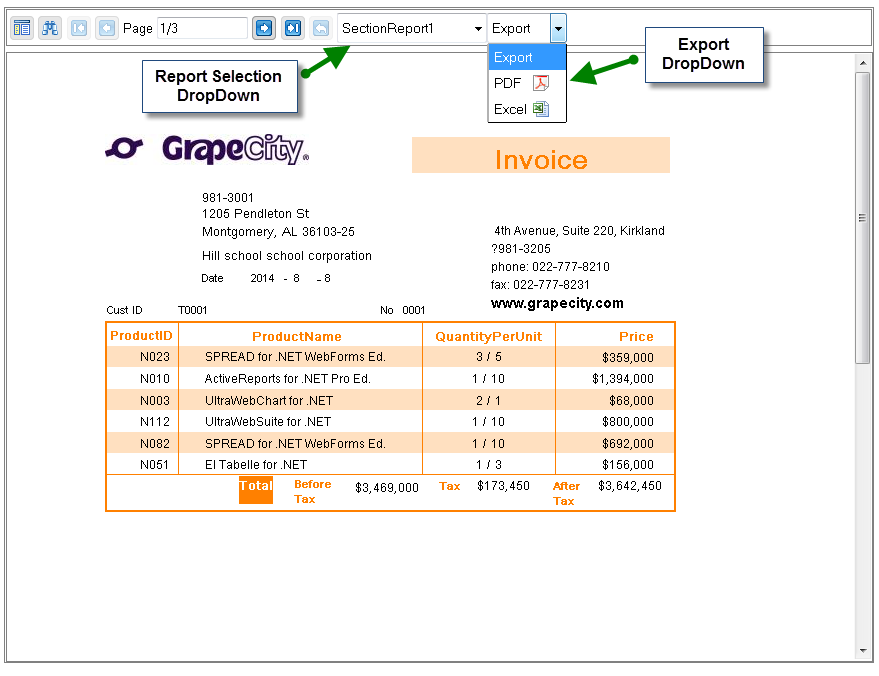
Task: Click customer ID T0001
Action: [192, 310]
